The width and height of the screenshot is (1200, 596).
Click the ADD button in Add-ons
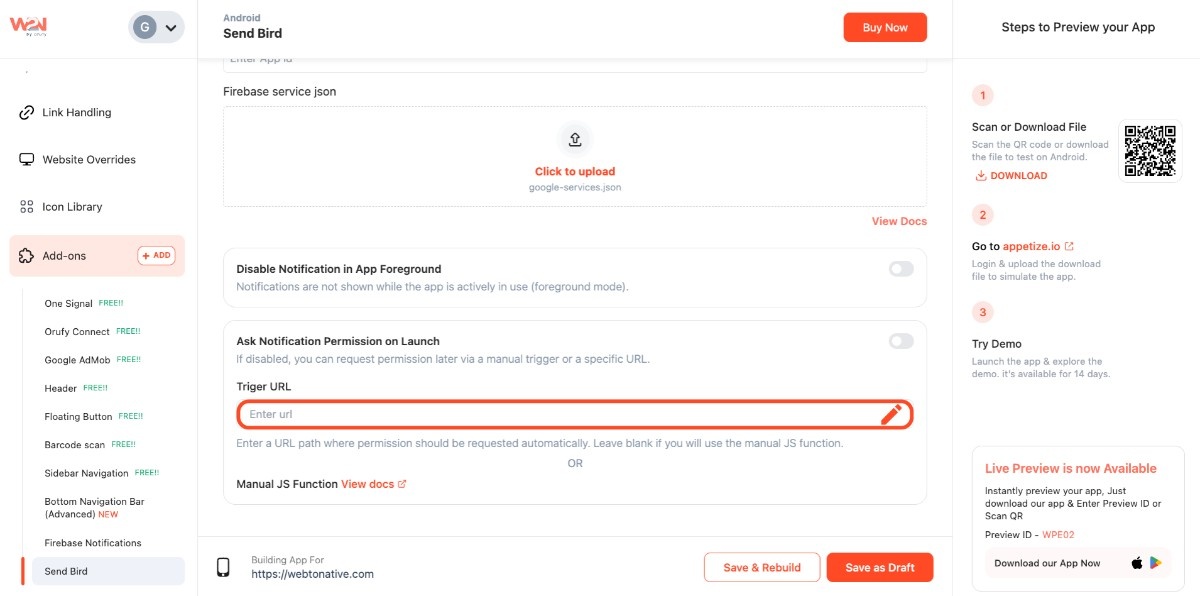click(x=156, y=256)
